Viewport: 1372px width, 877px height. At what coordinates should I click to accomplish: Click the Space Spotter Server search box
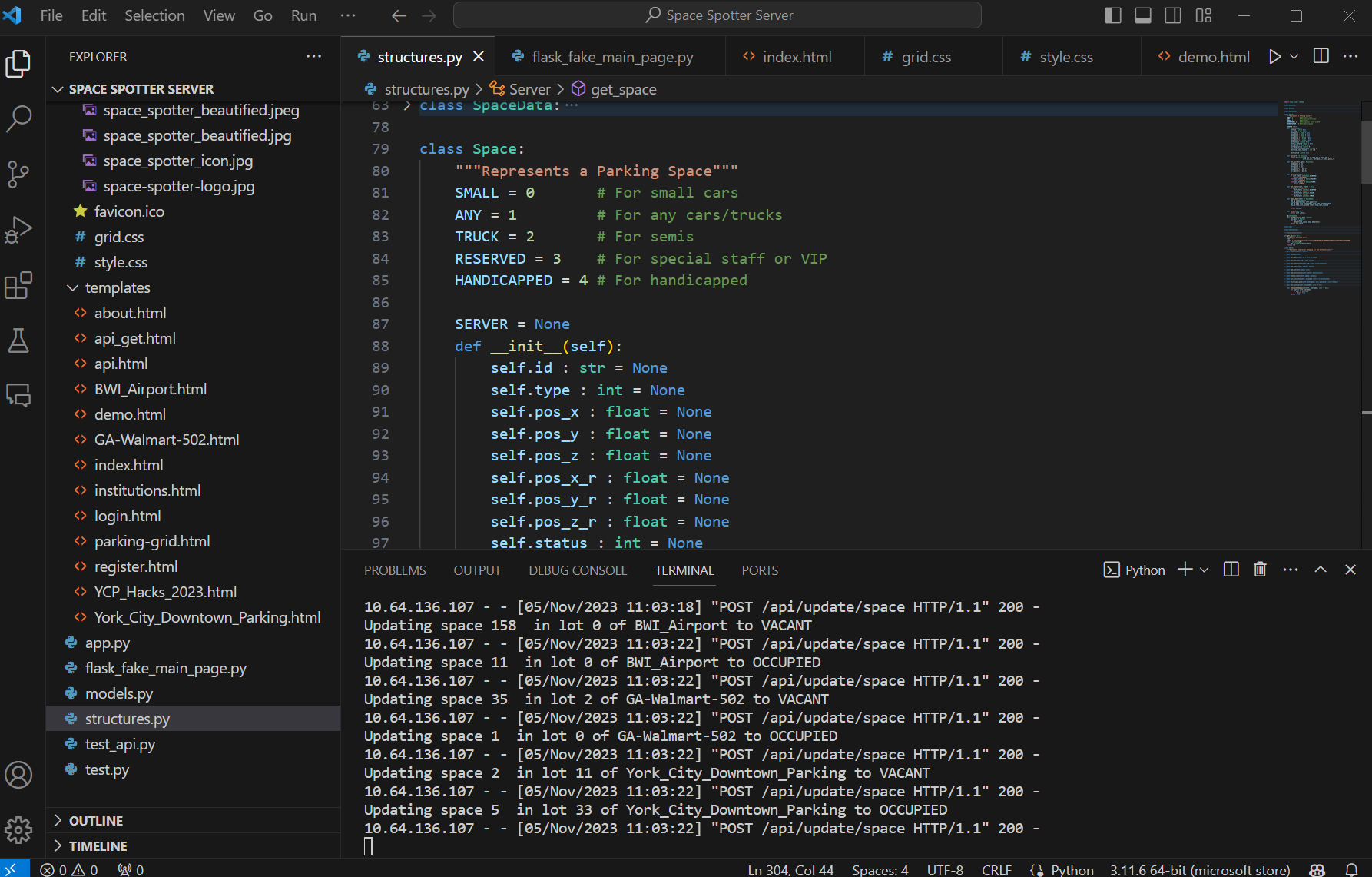[717, 15]
